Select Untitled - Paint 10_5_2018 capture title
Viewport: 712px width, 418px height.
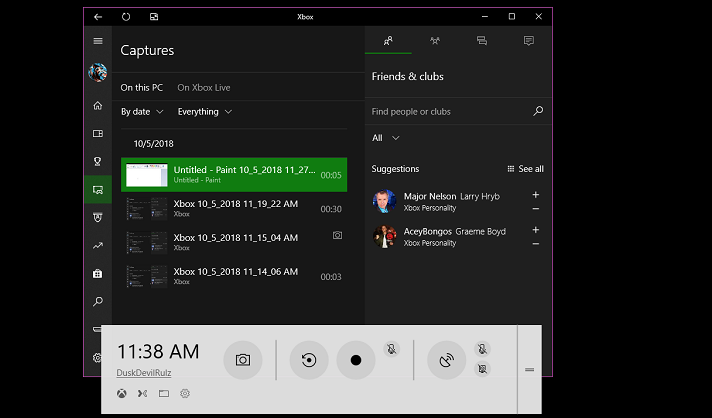tap(244, 170)
